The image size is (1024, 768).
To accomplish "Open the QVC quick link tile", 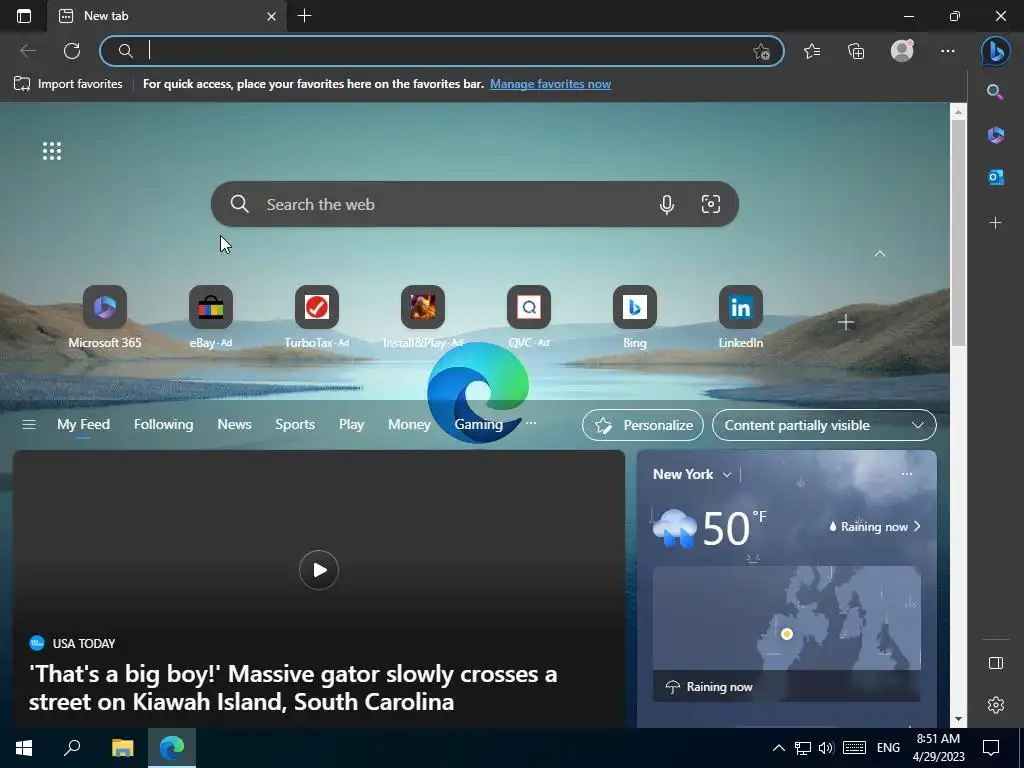I will coord(528,317).
